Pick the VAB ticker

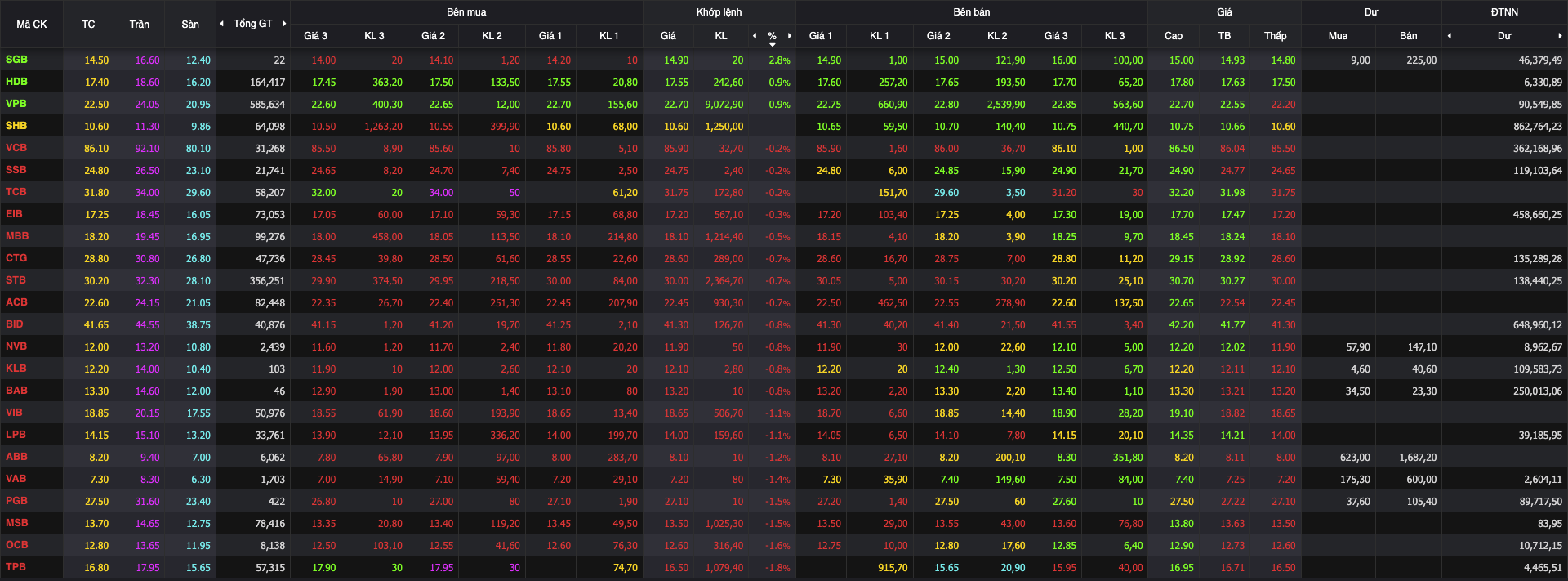tap(16, 479)
